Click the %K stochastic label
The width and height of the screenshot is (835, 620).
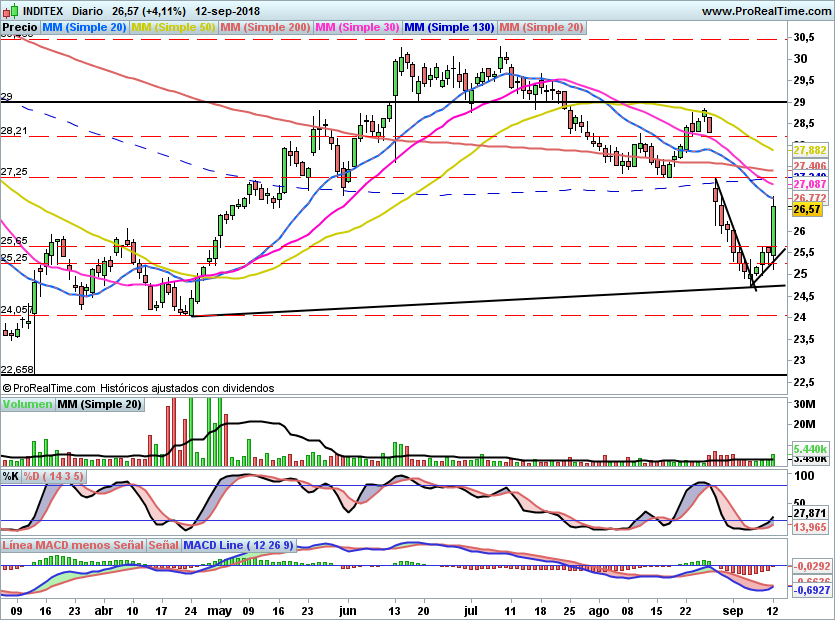click(10, 477)
